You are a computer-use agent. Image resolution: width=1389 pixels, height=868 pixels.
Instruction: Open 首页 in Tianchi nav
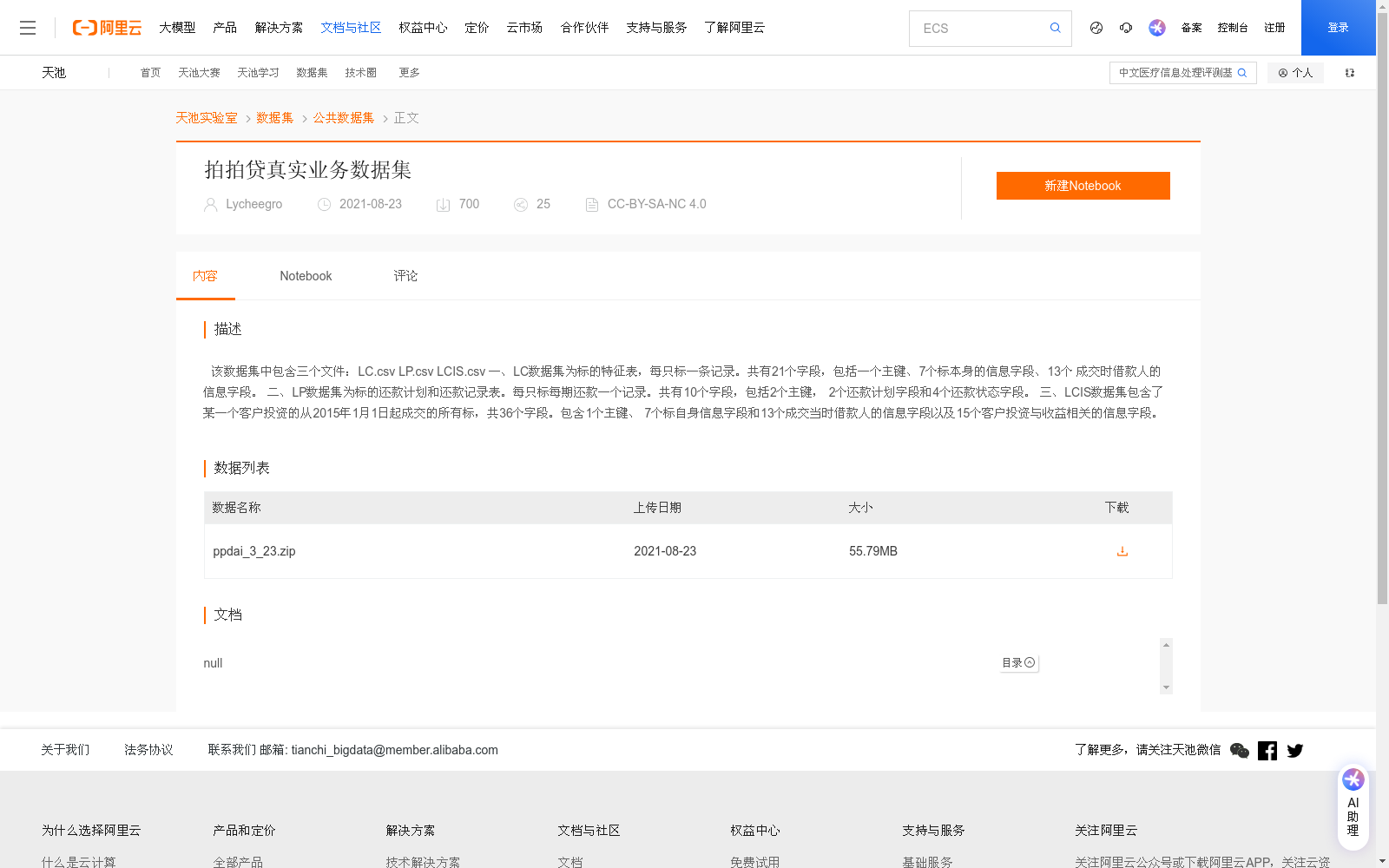click(x=150, y=73)
